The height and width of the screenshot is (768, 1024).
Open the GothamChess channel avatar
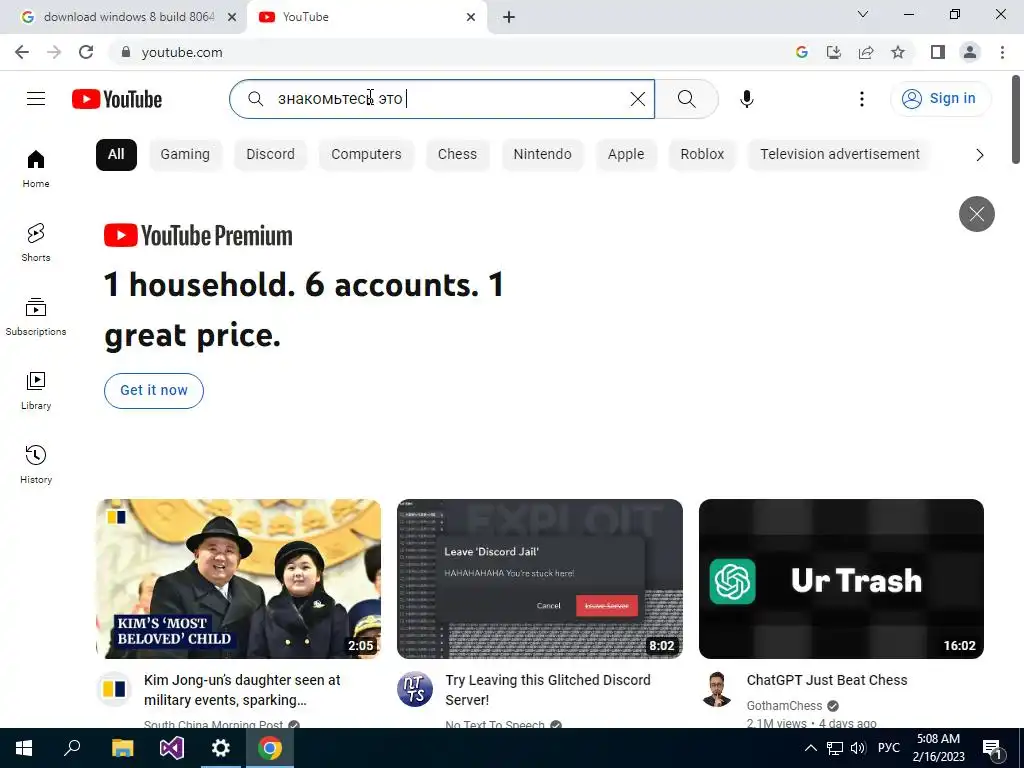(x=716, y=689)
